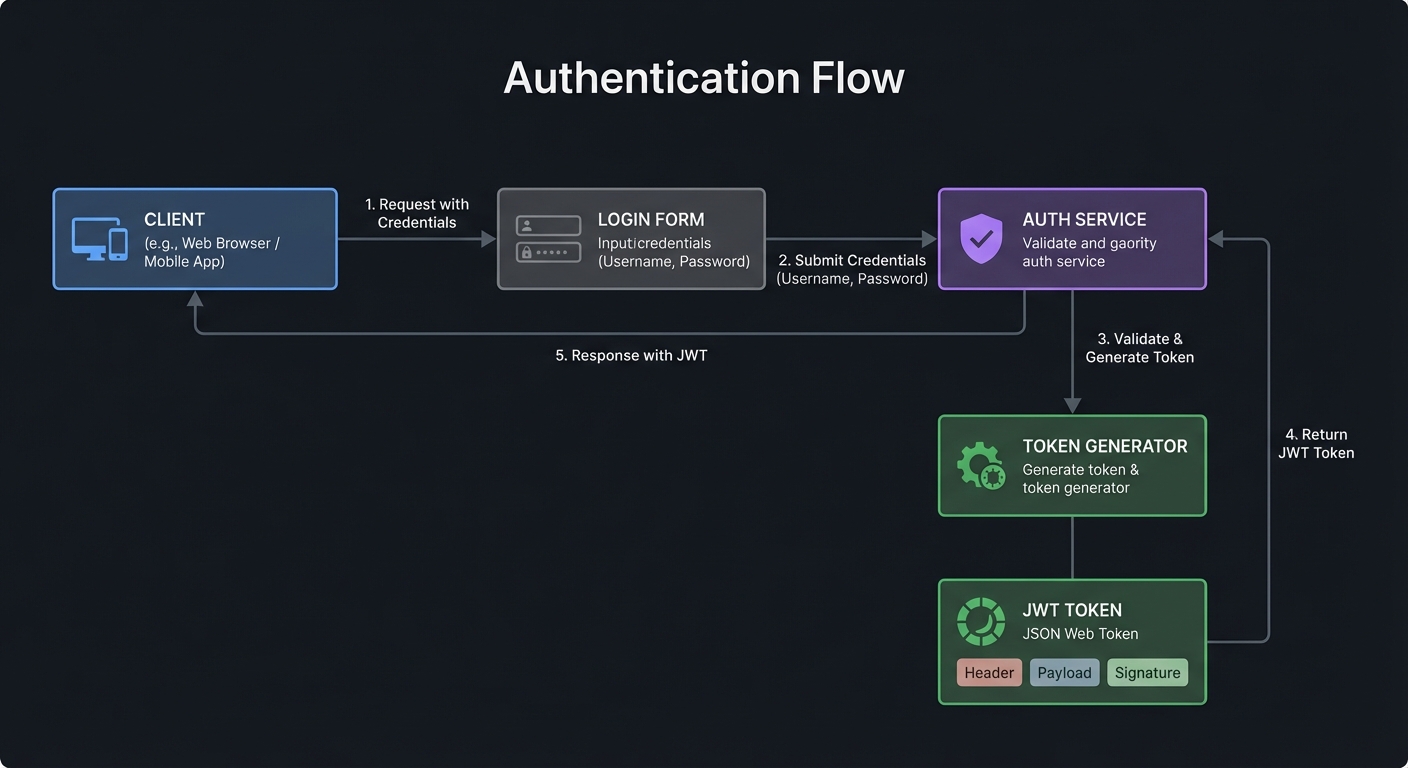
Task: Select the Login Form credentials icon
Action: pos(548,239)
